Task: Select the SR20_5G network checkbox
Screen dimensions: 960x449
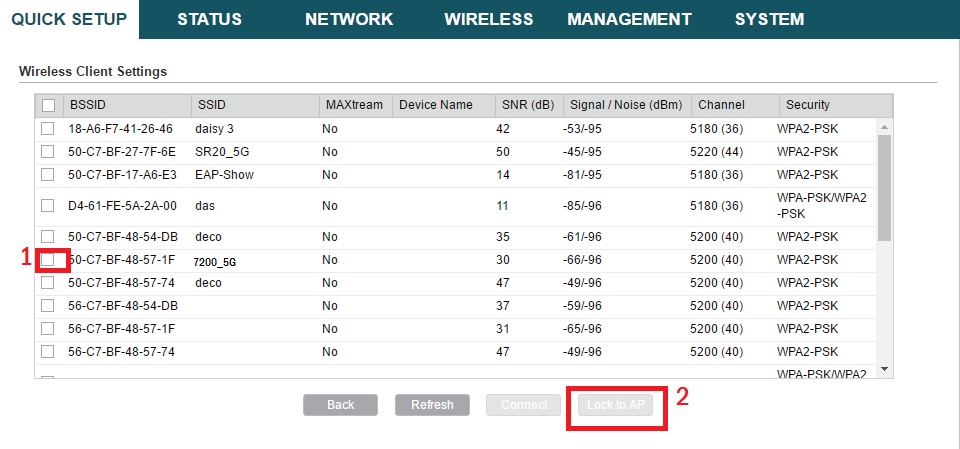Action: pos(47,152)
